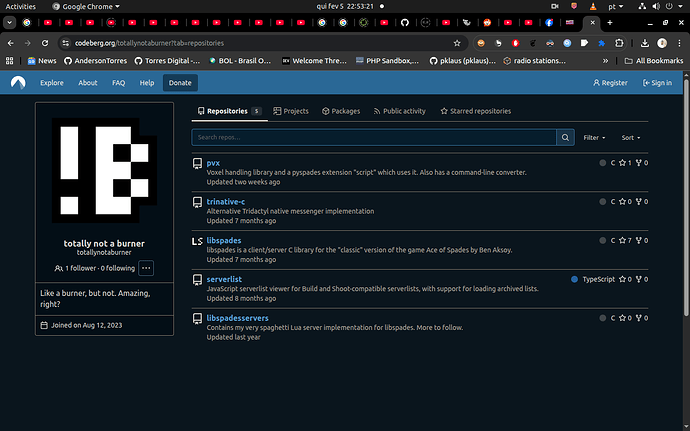Open Chrome extensions puzzle icon
Viewport: 690px width, 431px height.
pyautogui.click(x=619, y=43)
